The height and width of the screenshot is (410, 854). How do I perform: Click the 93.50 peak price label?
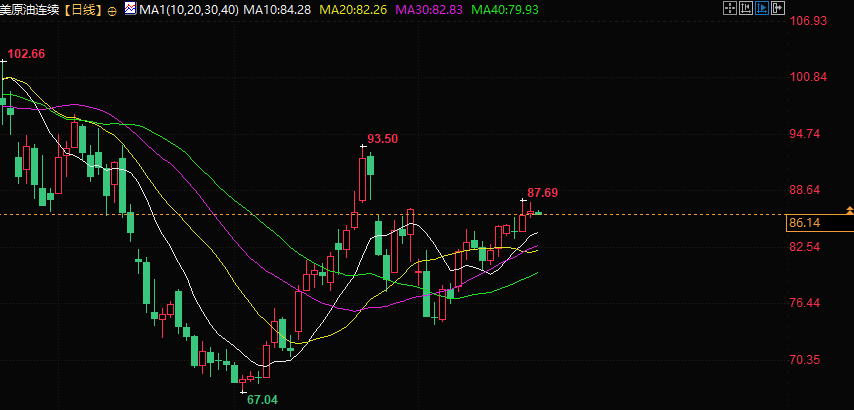tap(382, 139)
